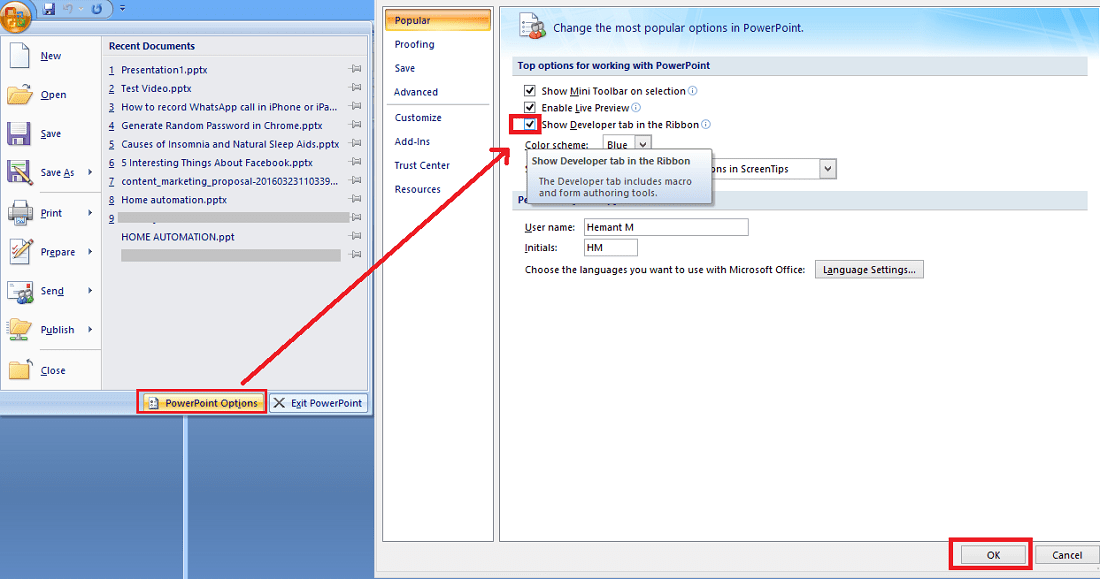Open Customize Quick Access Toolbar dropdown
This screenshot has height=579, width=1100.
coord(122,8)
